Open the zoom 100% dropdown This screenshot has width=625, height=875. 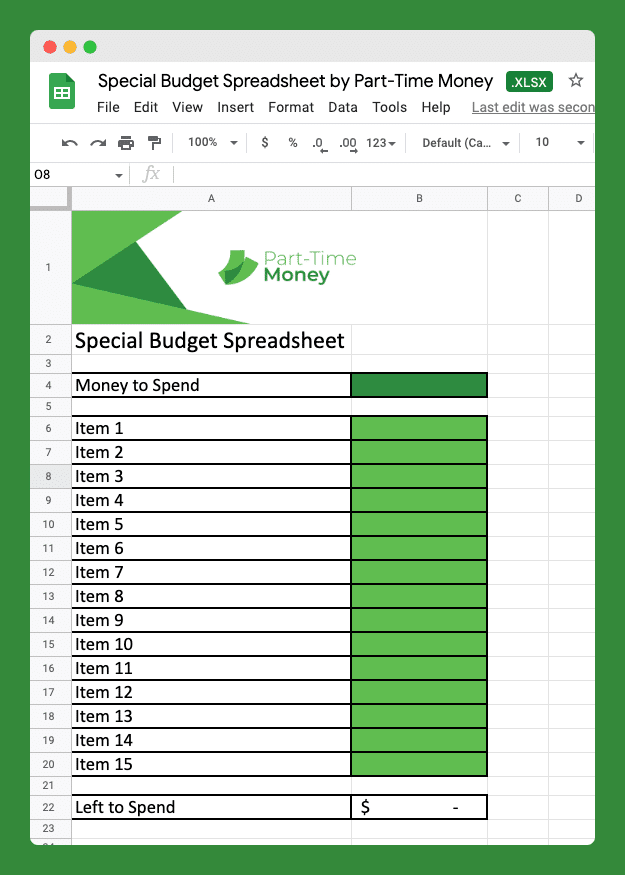213,142
